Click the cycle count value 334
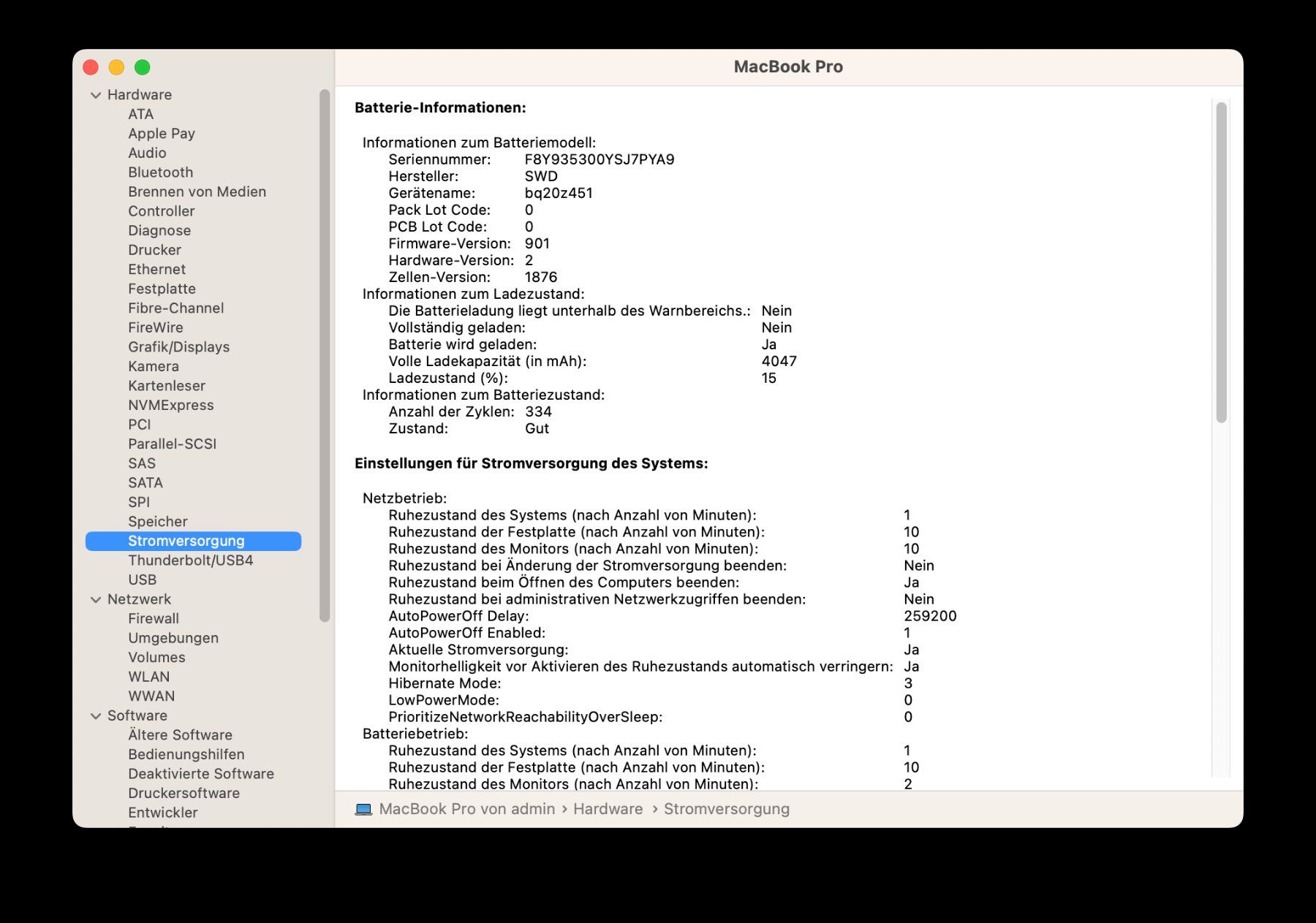The width and height of the screenshot is (1316, 923). pos(538,411)
